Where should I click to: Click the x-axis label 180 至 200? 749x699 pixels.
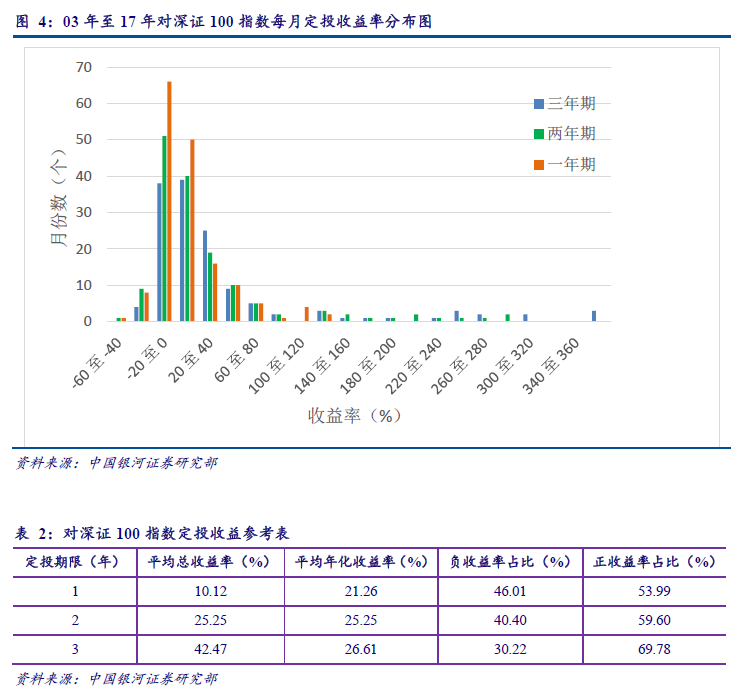[x=368, y=366]
